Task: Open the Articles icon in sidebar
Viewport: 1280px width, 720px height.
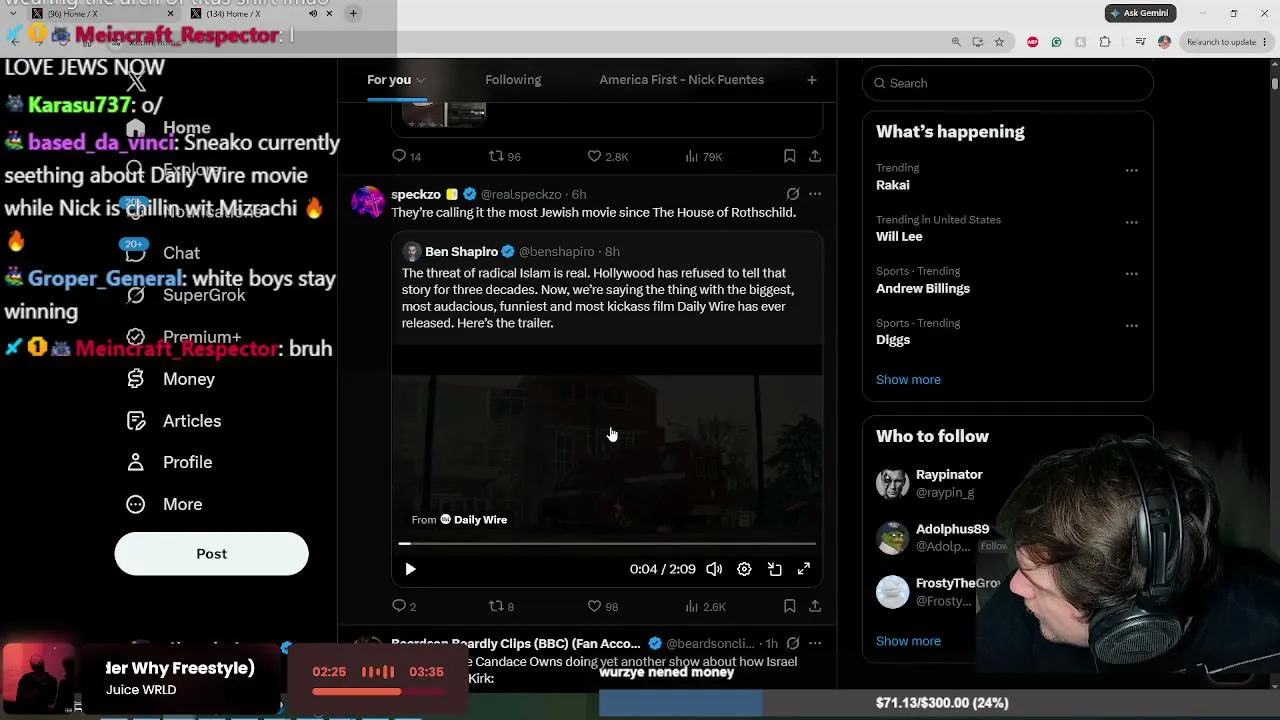Action: [136, 421]
